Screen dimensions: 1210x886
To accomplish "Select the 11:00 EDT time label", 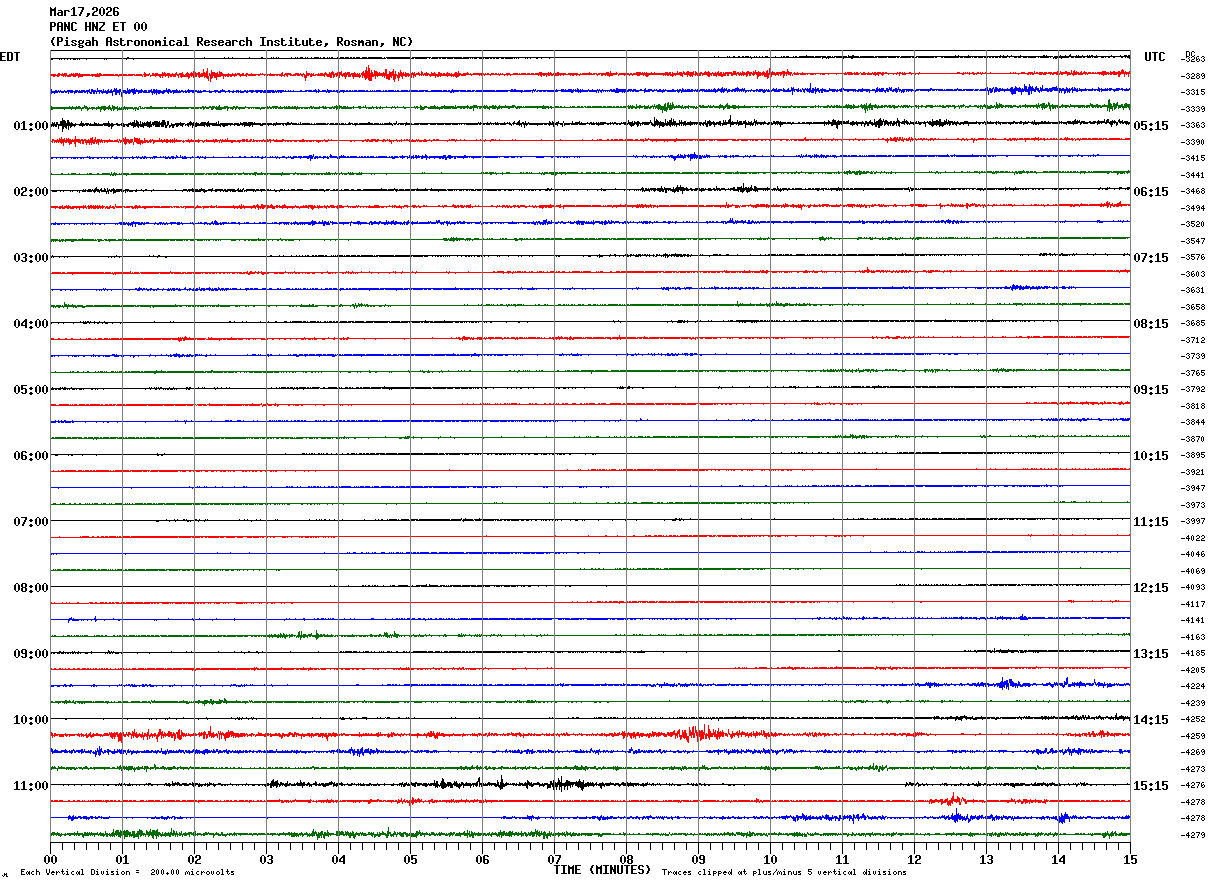I will click(x=31, y=786).
